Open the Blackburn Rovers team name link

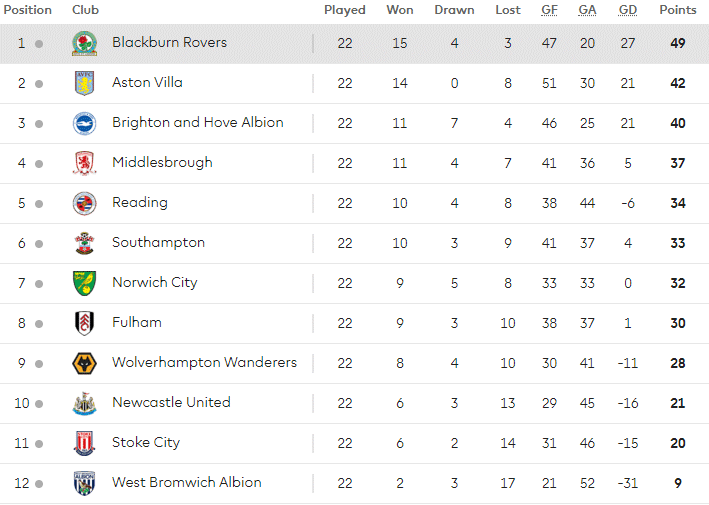(x=170, y=42)
